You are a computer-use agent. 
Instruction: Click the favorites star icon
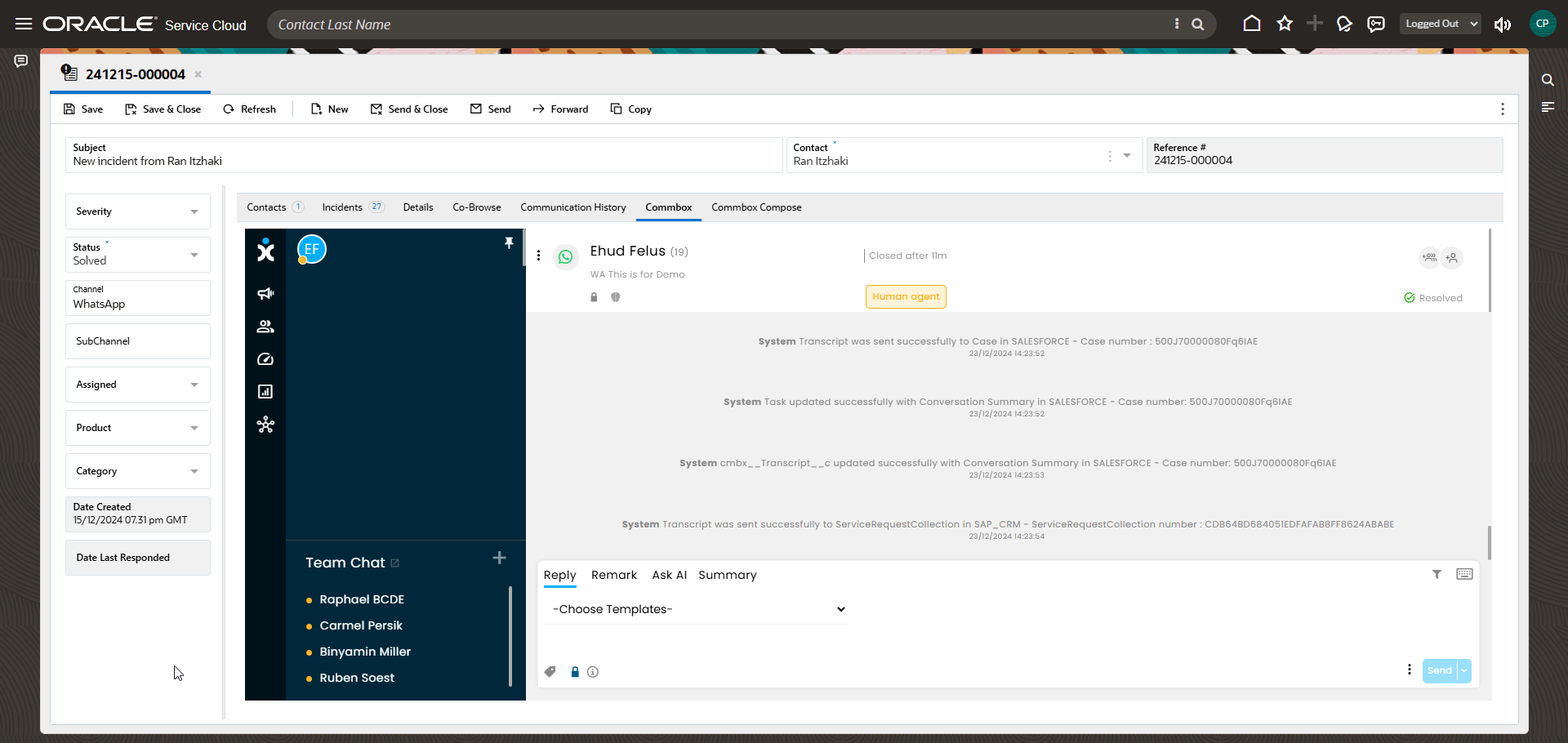(1285, 24)
